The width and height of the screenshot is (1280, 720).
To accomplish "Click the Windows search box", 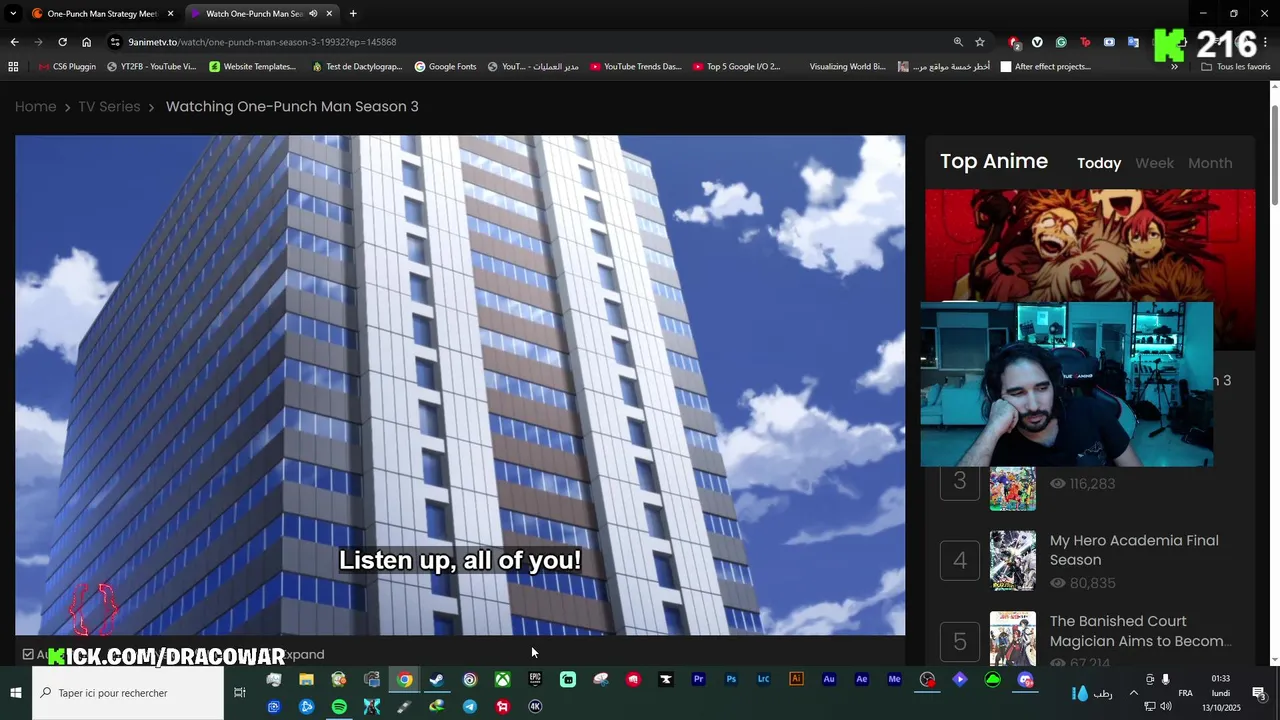I will pos(128,693).
